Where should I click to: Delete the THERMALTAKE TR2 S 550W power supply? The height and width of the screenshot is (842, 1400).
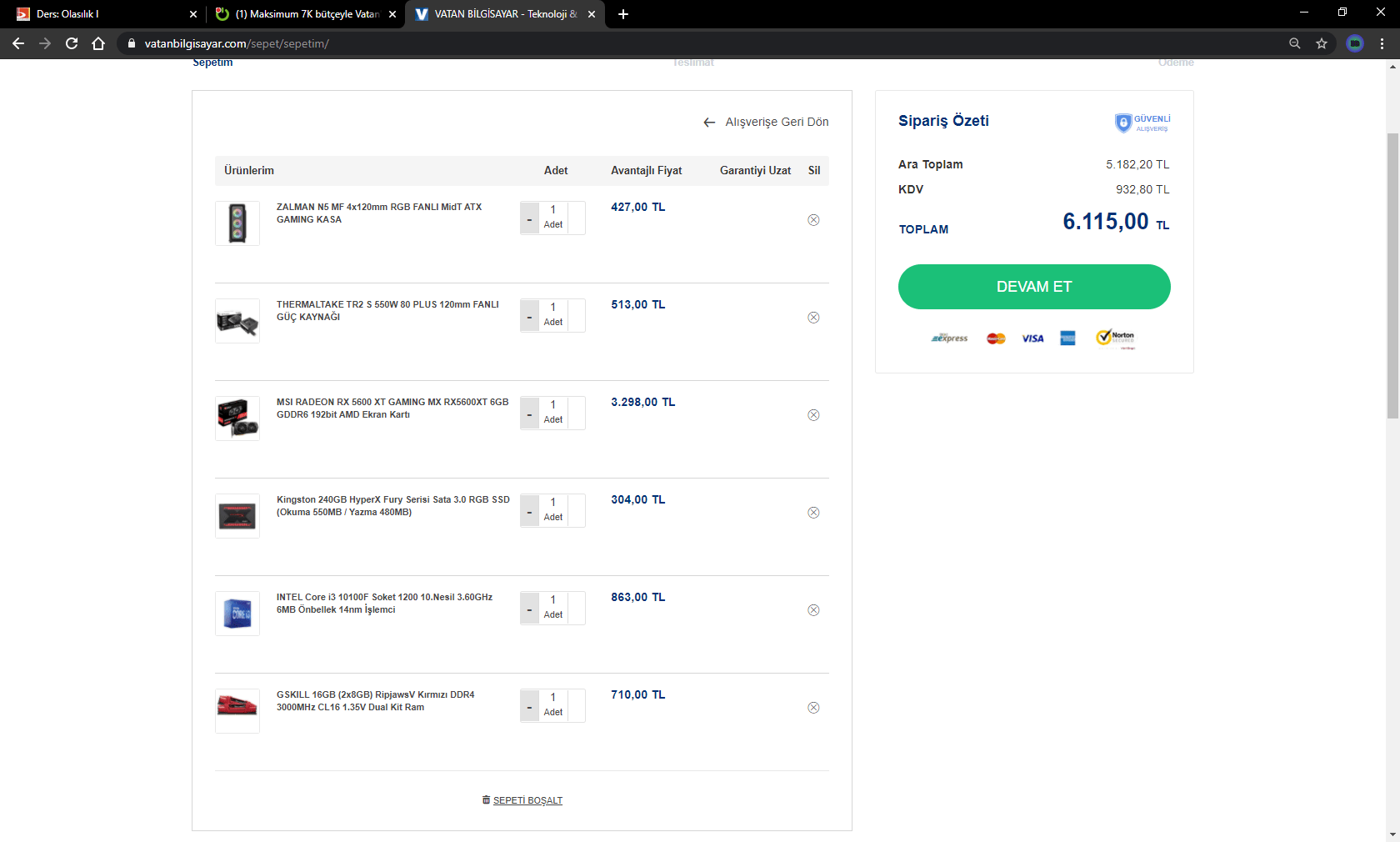813,318
